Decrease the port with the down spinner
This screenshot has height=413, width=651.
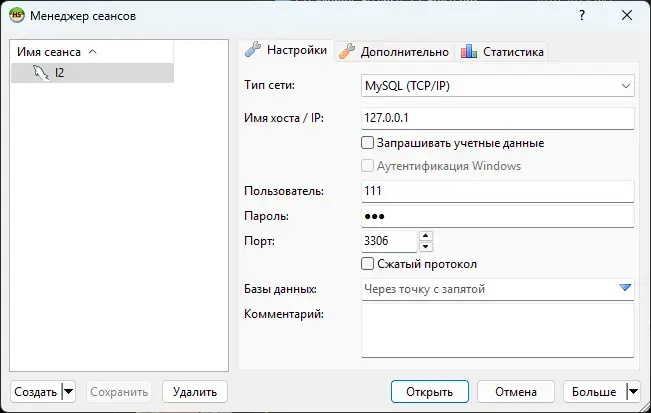(426, 247)
